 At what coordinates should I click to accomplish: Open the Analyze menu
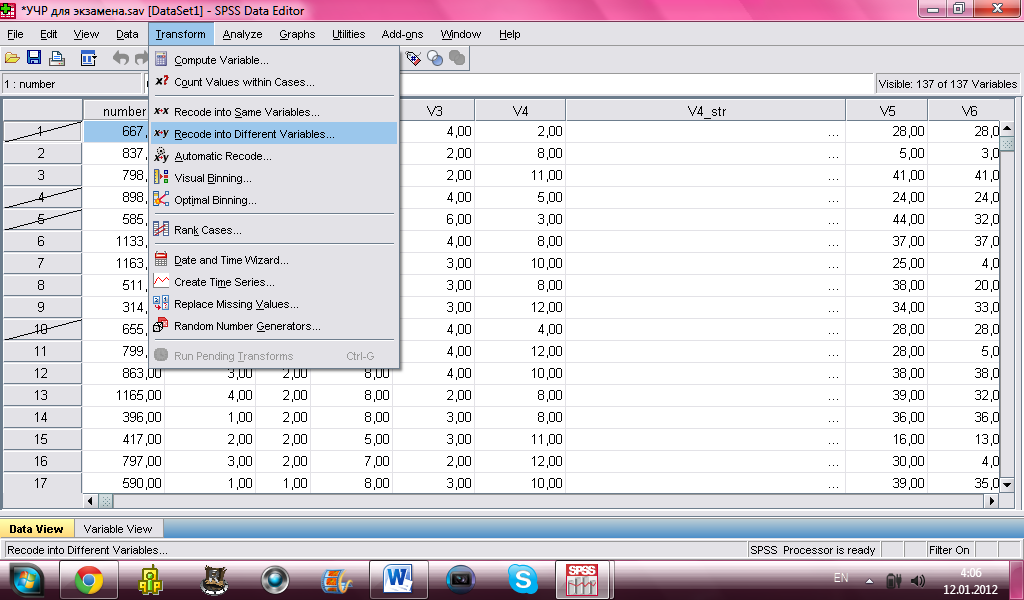[x=242, y=35]
